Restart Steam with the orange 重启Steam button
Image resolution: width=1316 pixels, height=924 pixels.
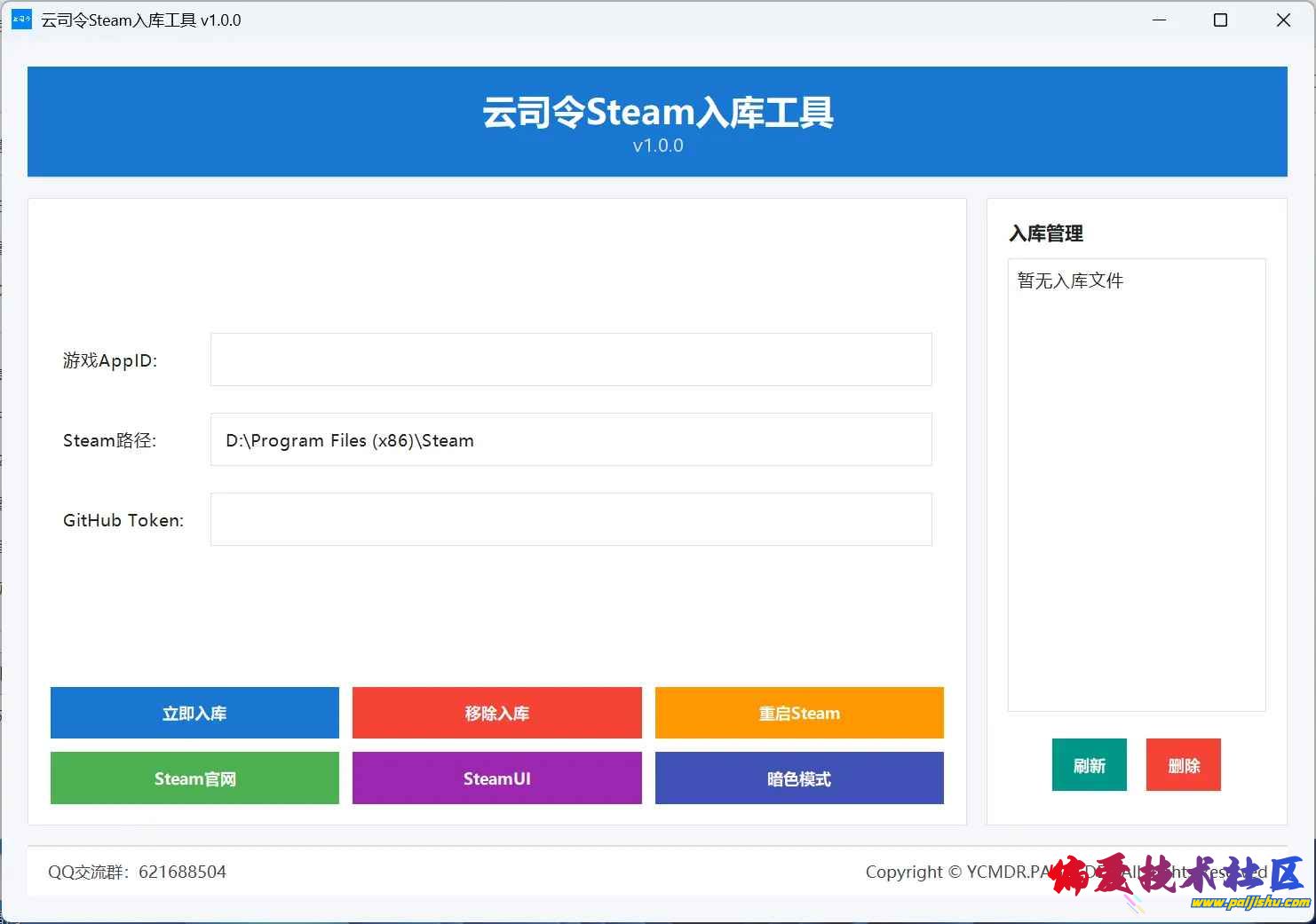798,713
